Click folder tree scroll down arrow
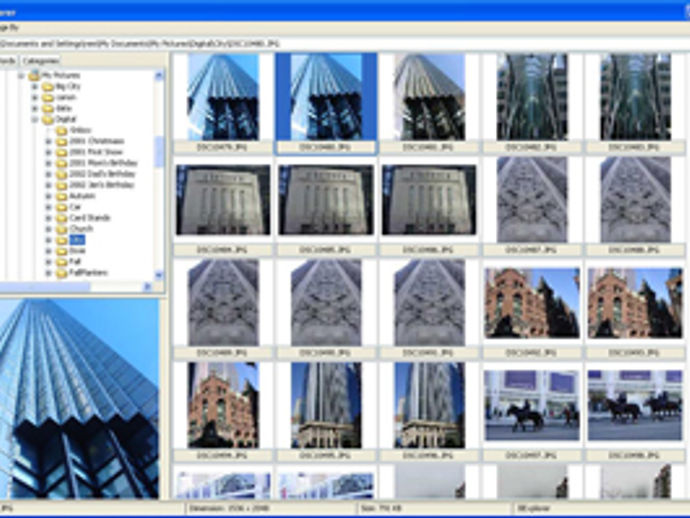The height and width of the screenshot is (518, 690). [x=159, y=276]
